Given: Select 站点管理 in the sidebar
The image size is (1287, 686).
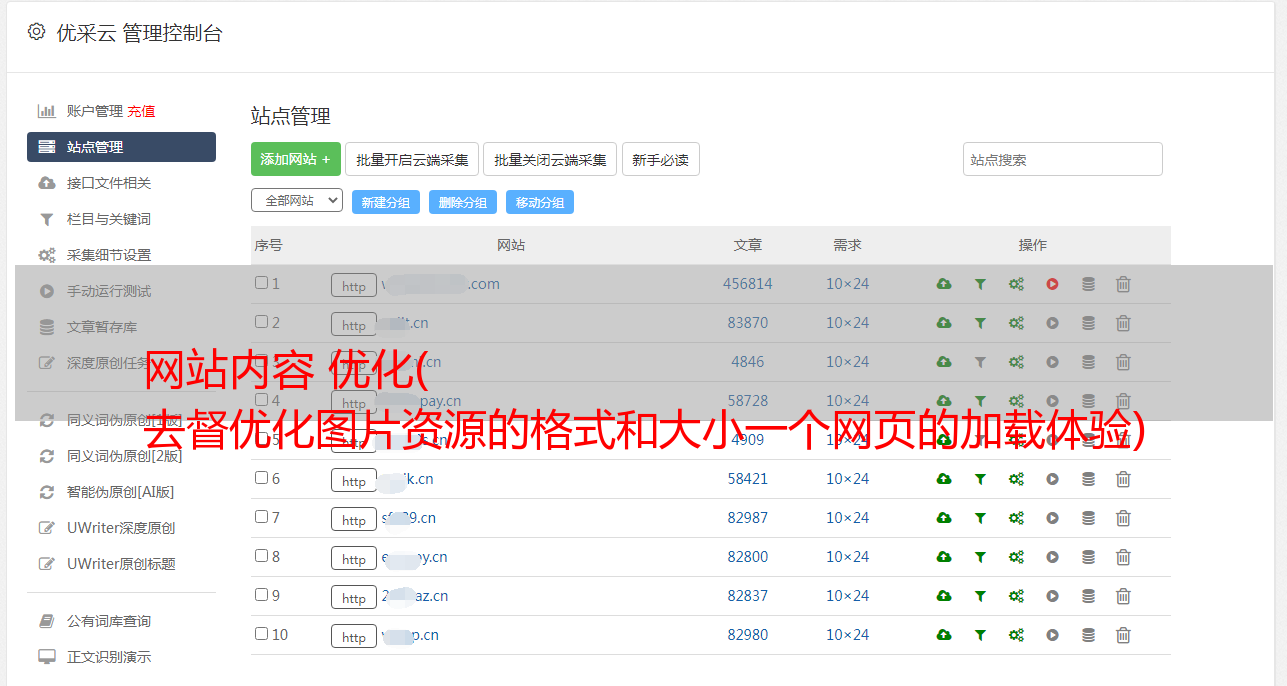Looking at the screenshot, I should click(x=121, y=147).
